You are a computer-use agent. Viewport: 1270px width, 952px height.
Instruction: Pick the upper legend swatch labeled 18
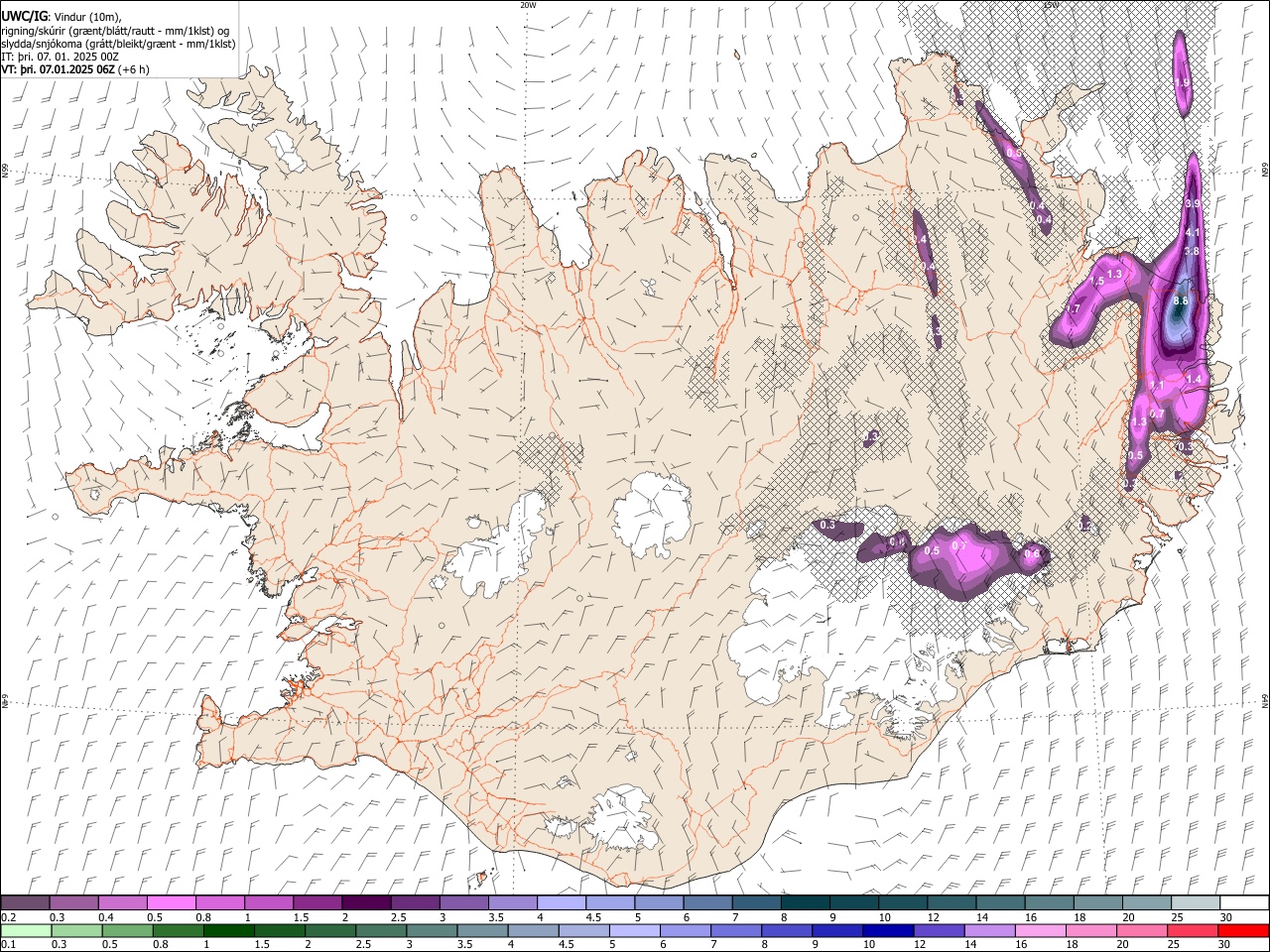1097,902
